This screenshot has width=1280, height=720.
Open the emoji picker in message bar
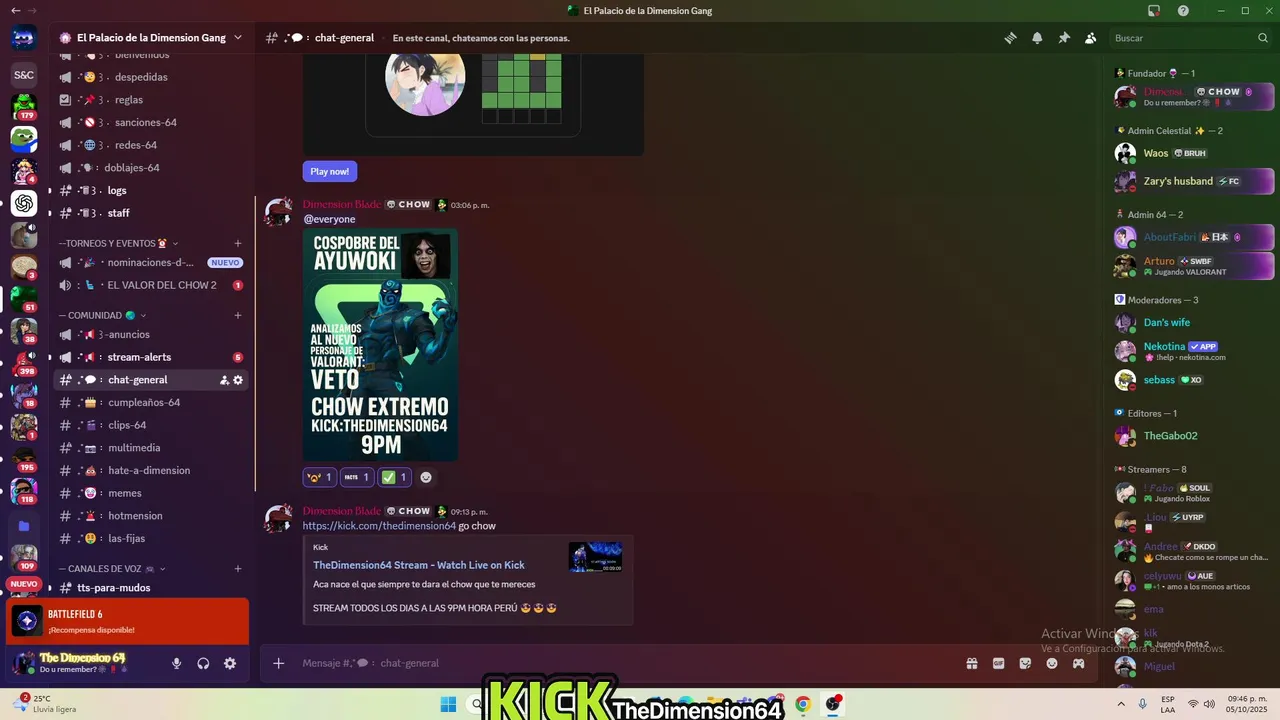1052,663
